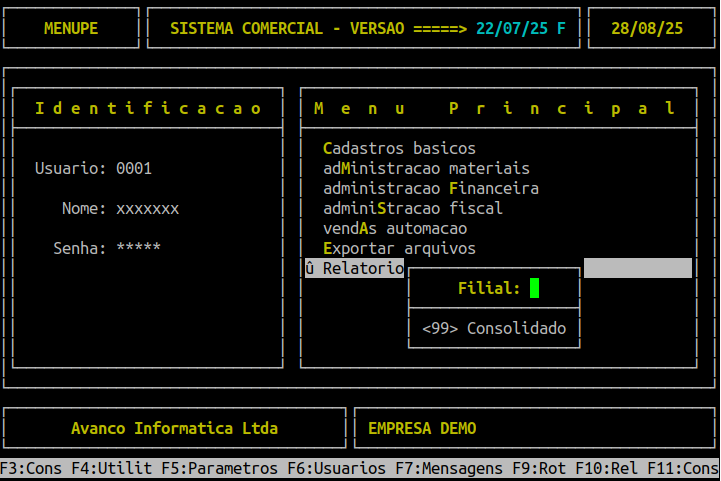
Task: Click the Usuario value 0001
Action: [x=134, y=168]
